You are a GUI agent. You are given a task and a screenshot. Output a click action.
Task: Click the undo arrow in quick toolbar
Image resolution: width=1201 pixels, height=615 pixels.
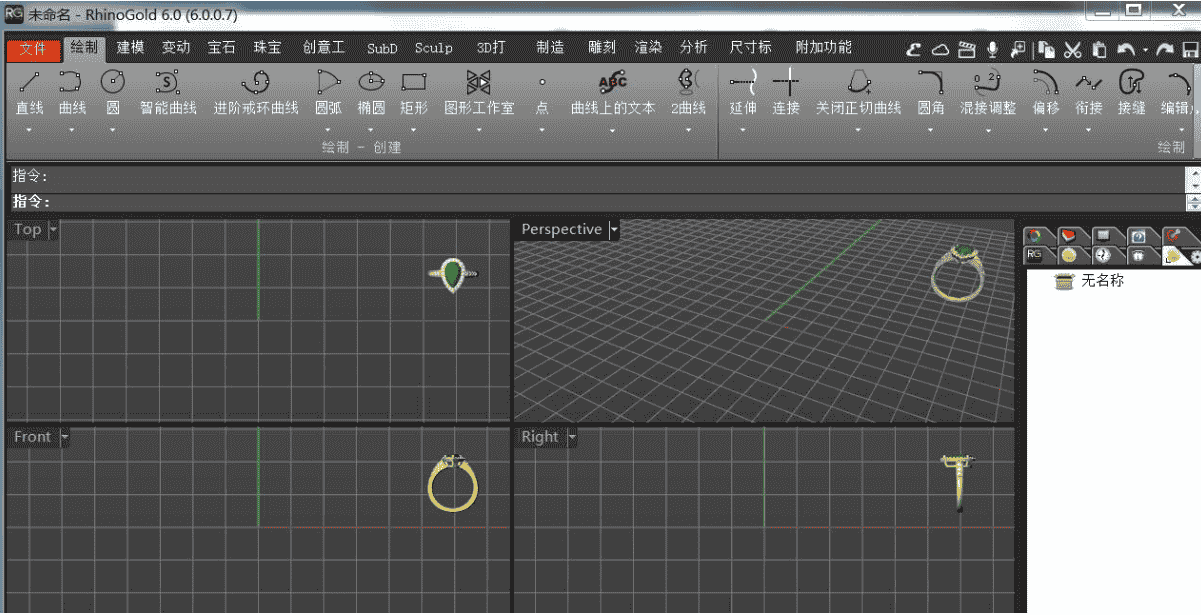coord(1126,49)
